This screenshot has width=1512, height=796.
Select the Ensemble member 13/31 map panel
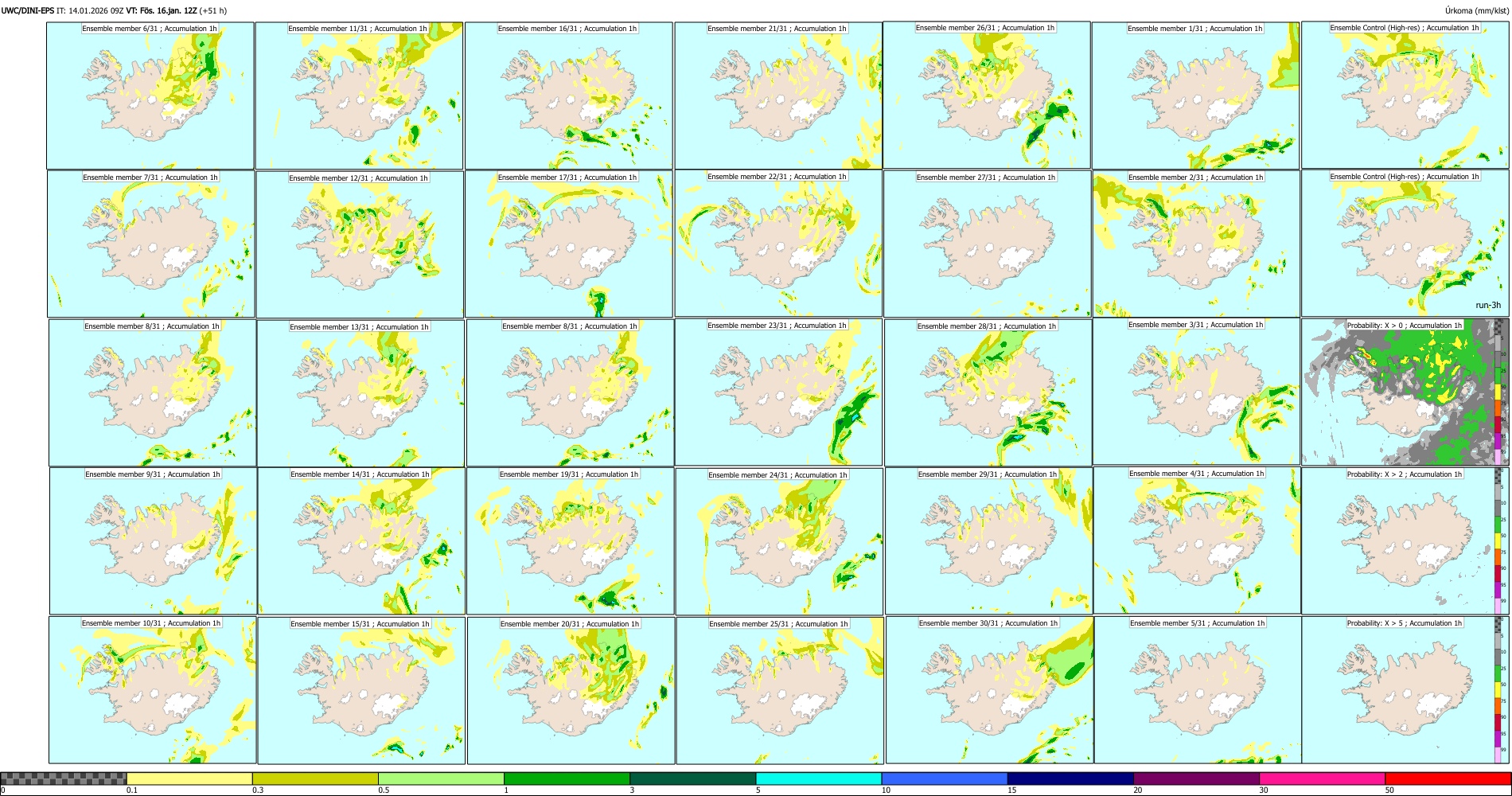point(360,393)
